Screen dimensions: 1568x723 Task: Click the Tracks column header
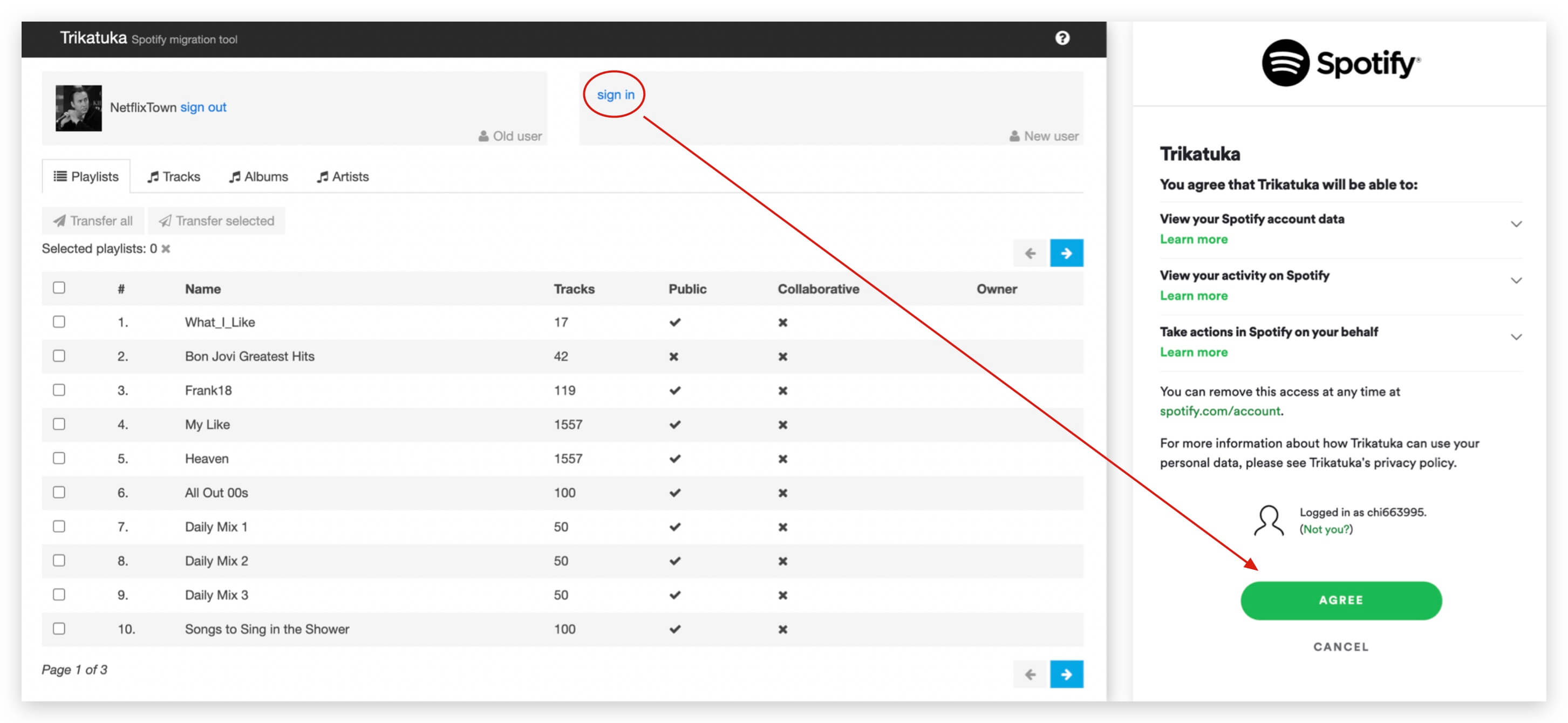(x=574, y=289)
